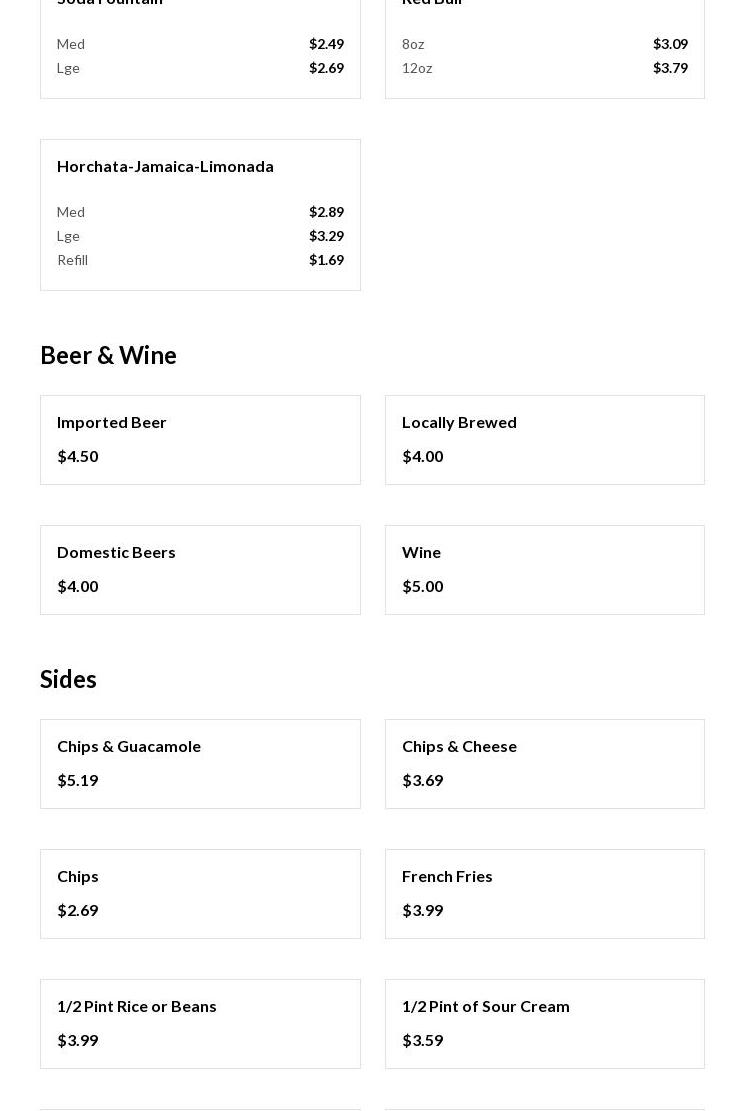745x1111 pixels.
Task: Click the 1/2 Pint of Sour Cream item
Action: click(x=544, y=1023)
